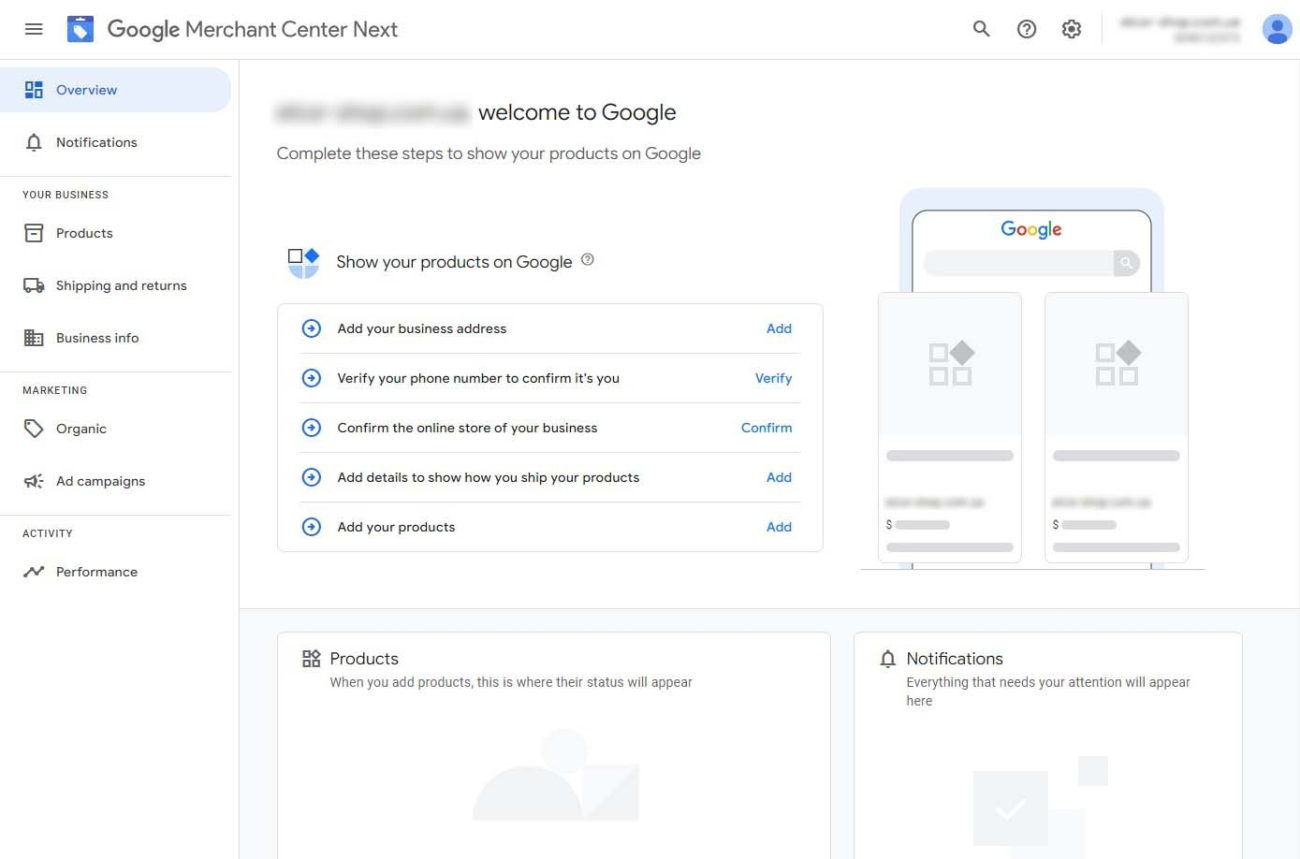Viewport: 1300px width, 859px height.
Task: Select Business info in sidebar
Action: coord(97,338)
